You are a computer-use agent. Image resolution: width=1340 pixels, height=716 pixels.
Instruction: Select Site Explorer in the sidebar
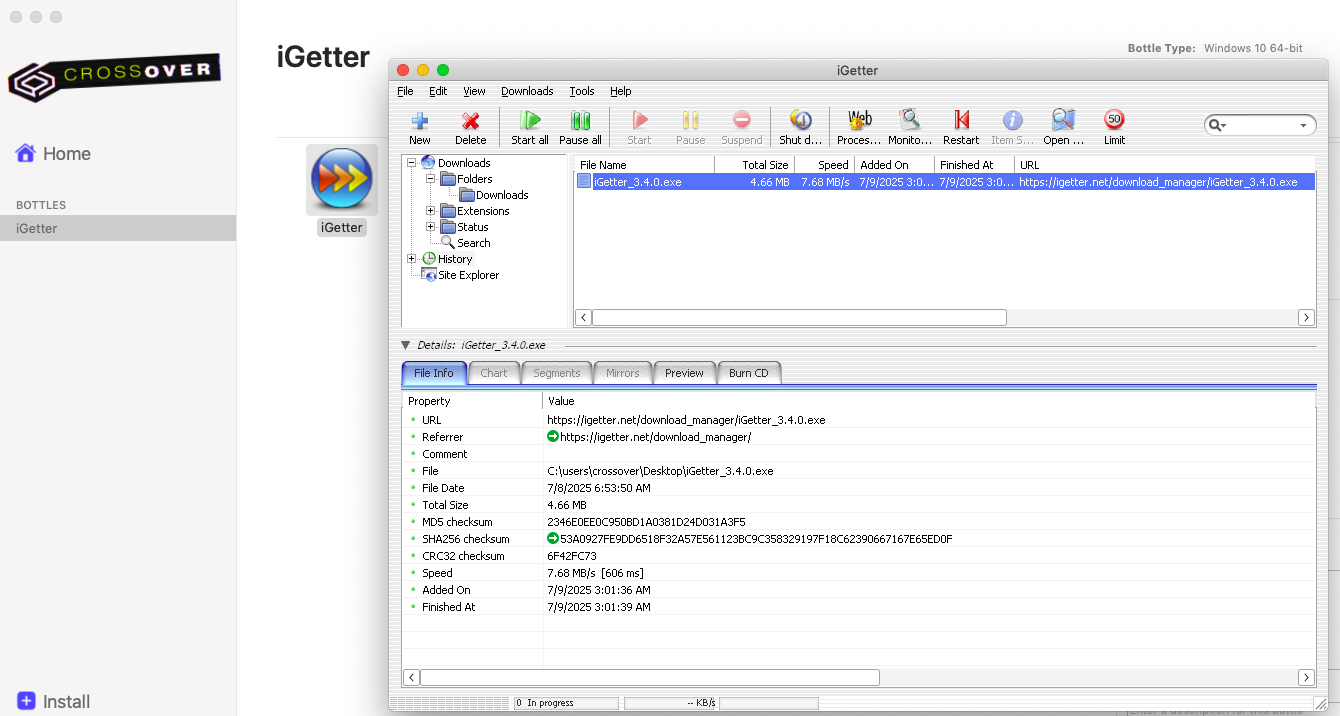[x=465, y=275]
